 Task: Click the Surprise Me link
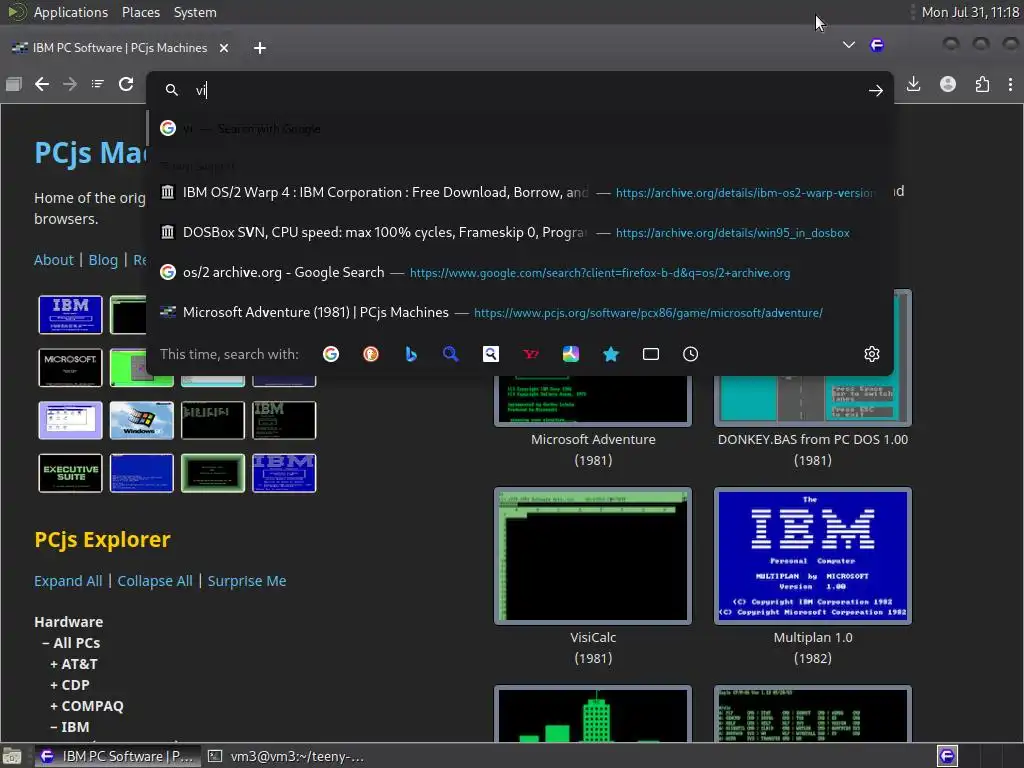click(x=247, y=581)
